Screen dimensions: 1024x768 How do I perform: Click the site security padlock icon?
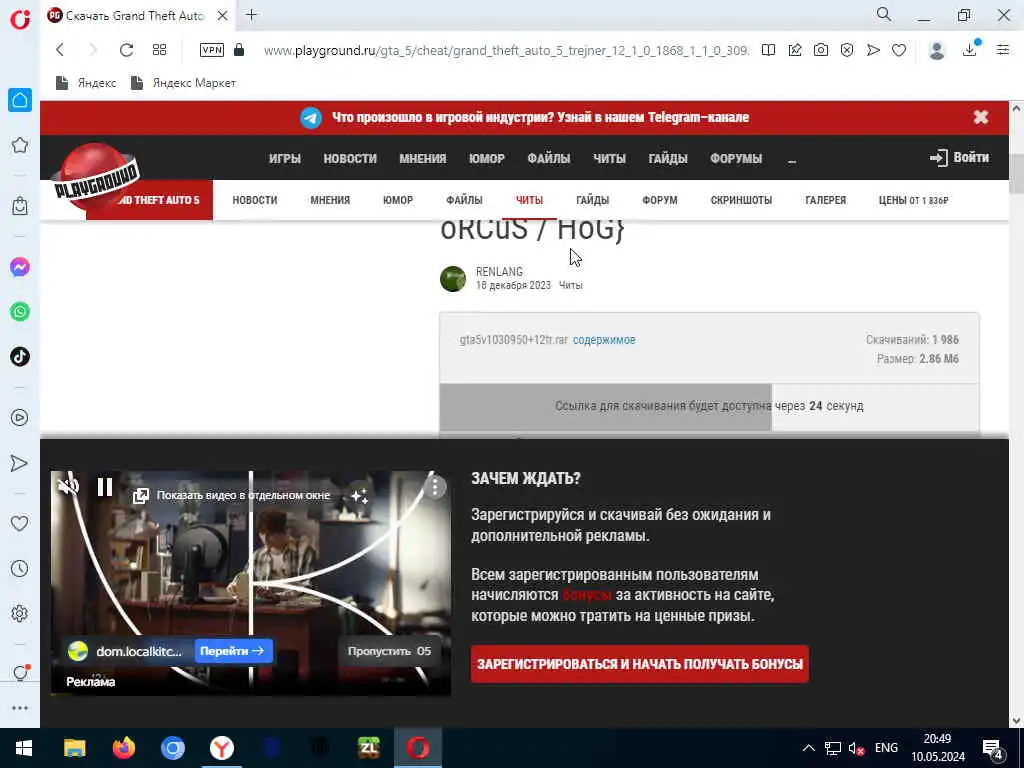pyautogui.click(x=239, y=50)
